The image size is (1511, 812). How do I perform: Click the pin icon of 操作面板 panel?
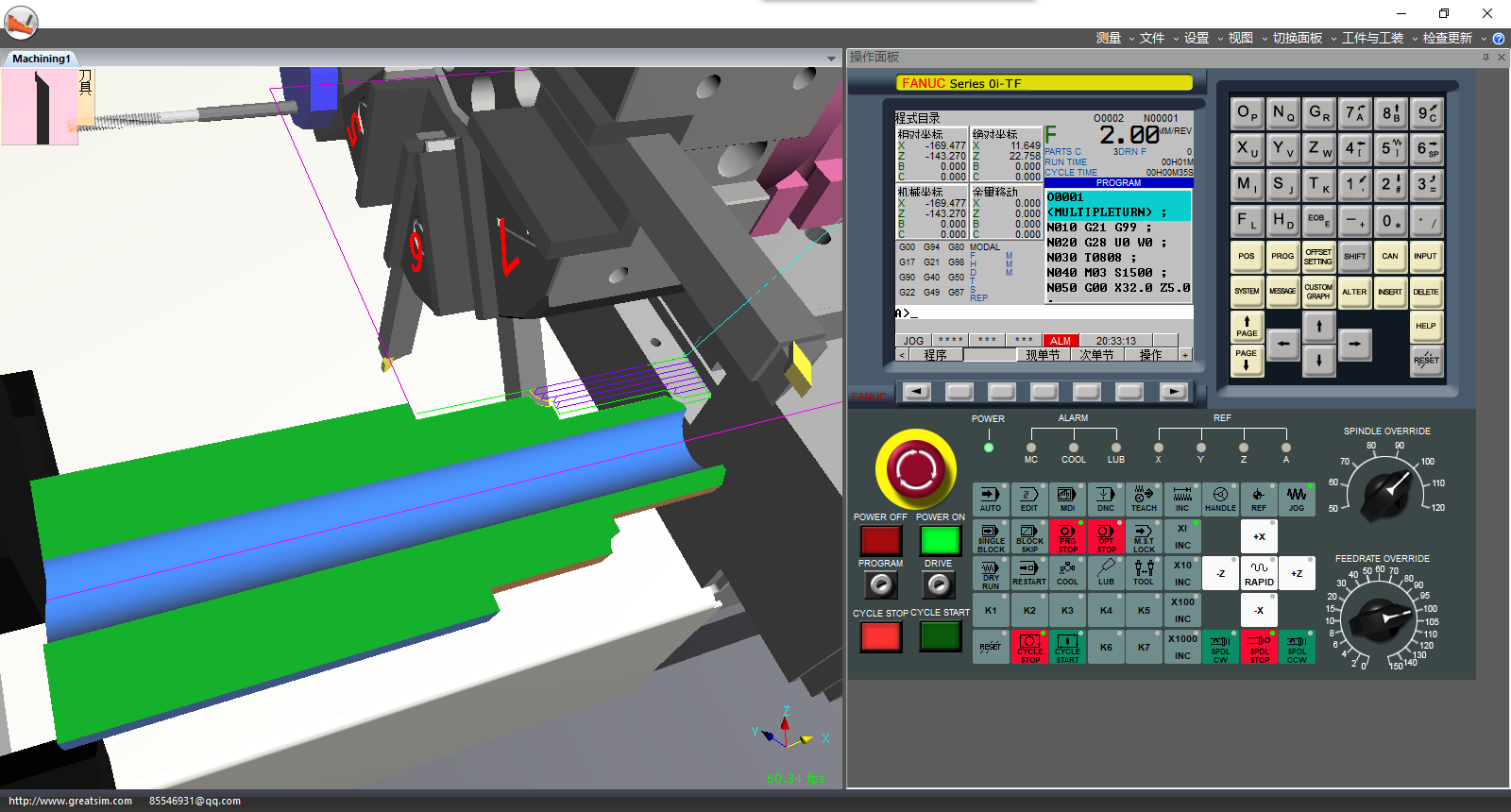coord(1486,58)
